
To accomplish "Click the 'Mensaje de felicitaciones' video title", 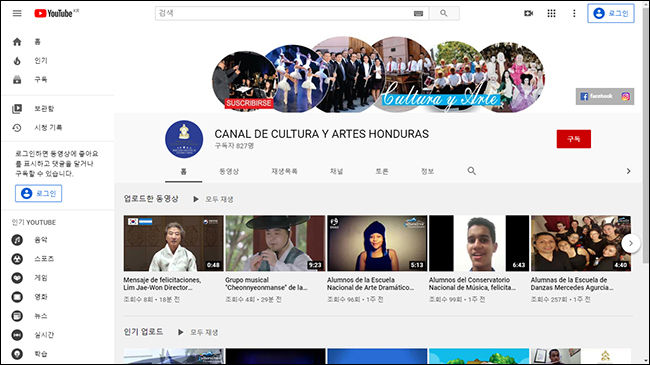I will [x=162, y=284].
